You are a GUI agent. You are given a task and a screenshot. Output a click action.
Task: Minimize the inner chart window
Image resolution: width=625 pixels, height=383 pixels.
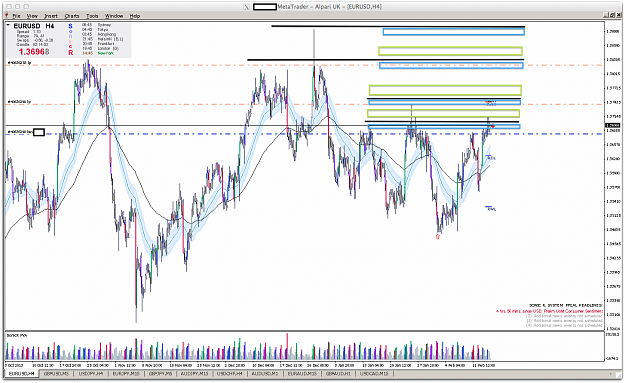pyautogui.click(x=606, y=16)
